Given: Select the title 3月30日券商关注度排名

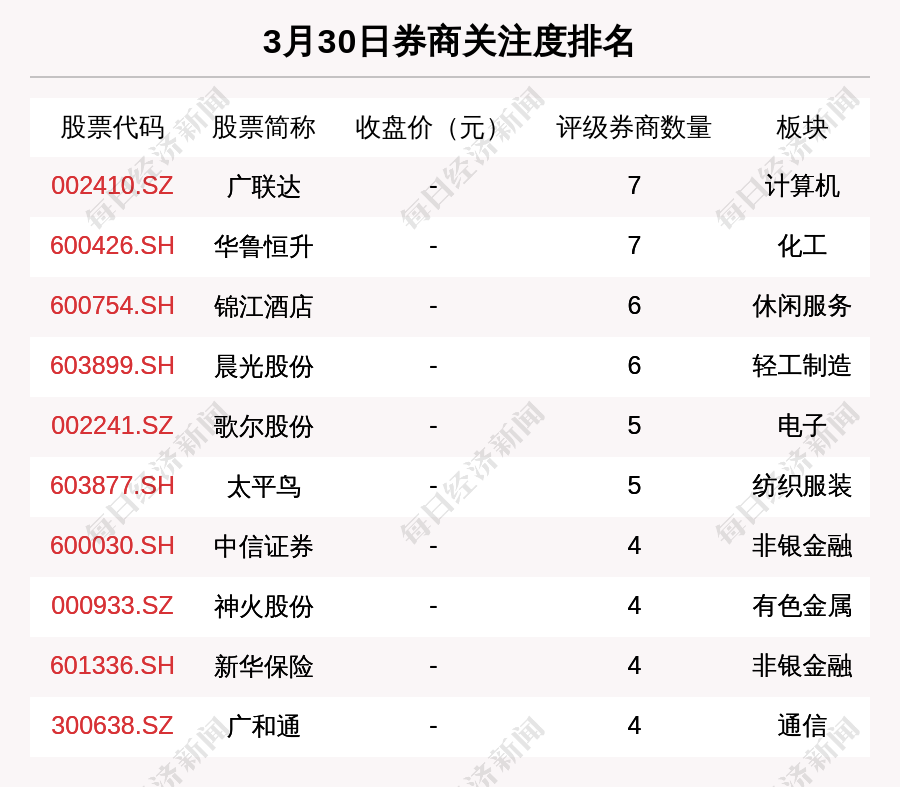Looking at the screenshot, I should coord(448,42).
